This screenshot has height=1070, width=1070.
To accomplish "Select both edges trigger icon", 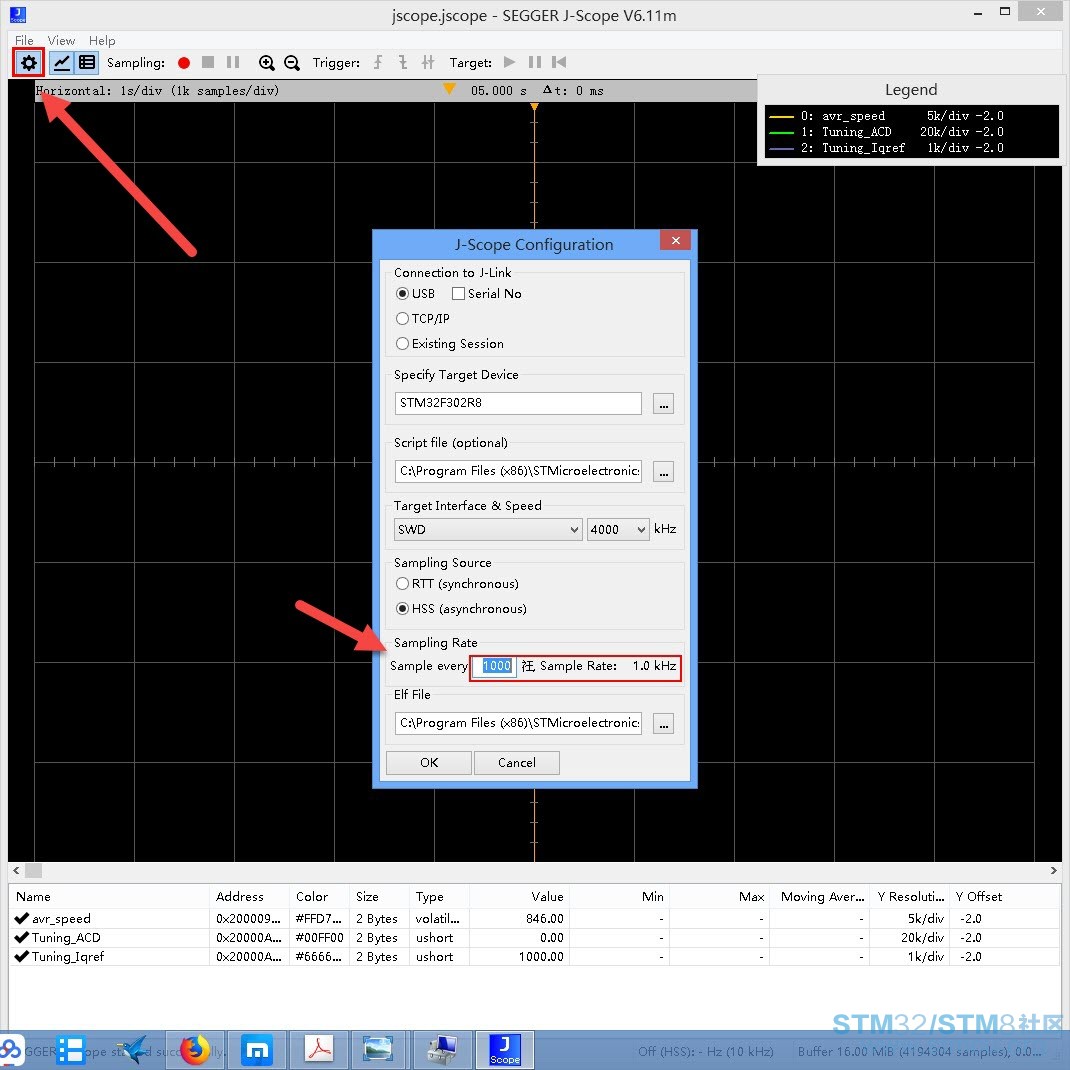I will point(428,62).
